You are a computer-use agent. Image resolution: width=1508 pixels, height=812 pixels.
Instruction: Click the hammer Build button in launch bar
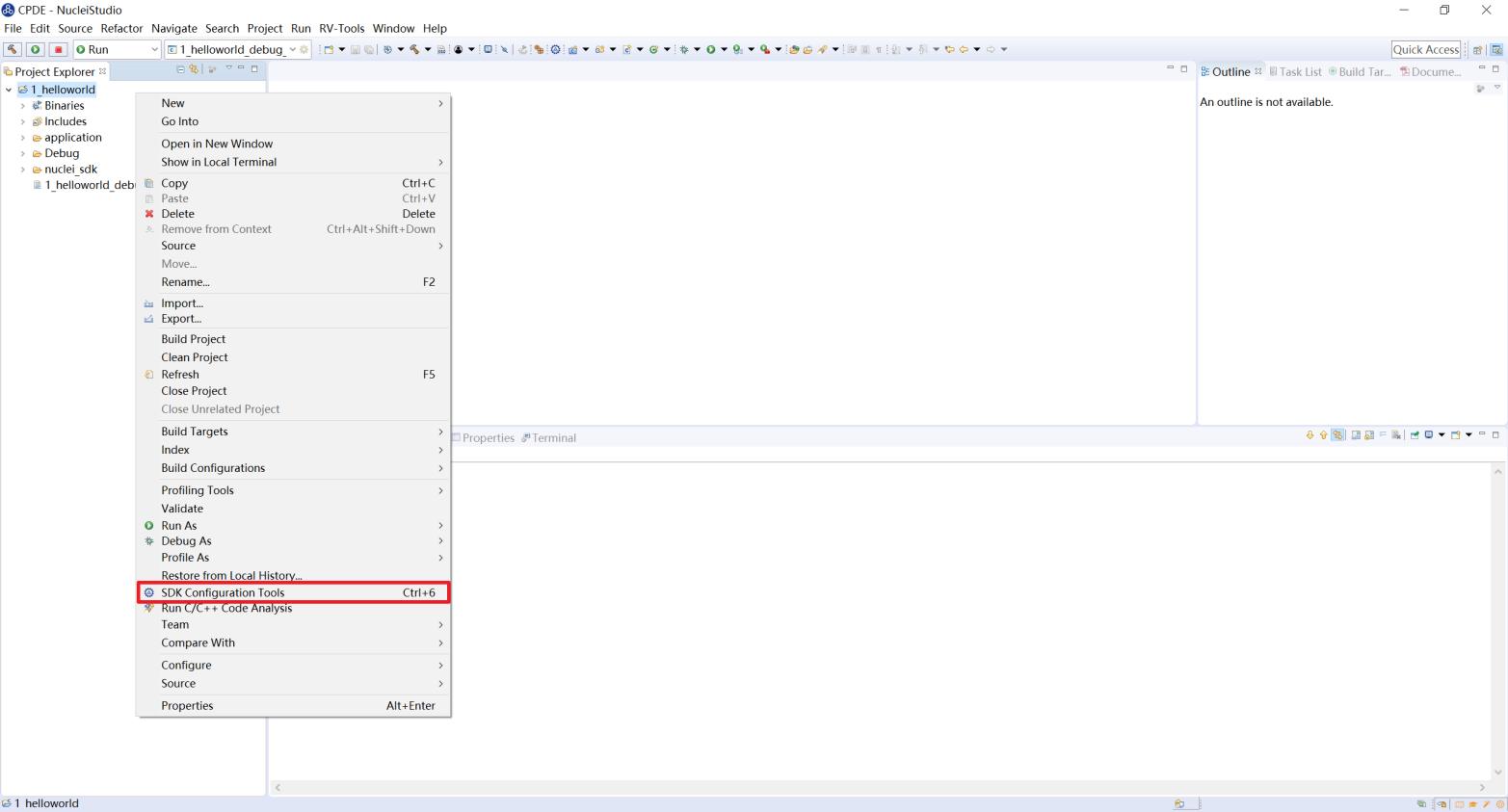(13, 49)
